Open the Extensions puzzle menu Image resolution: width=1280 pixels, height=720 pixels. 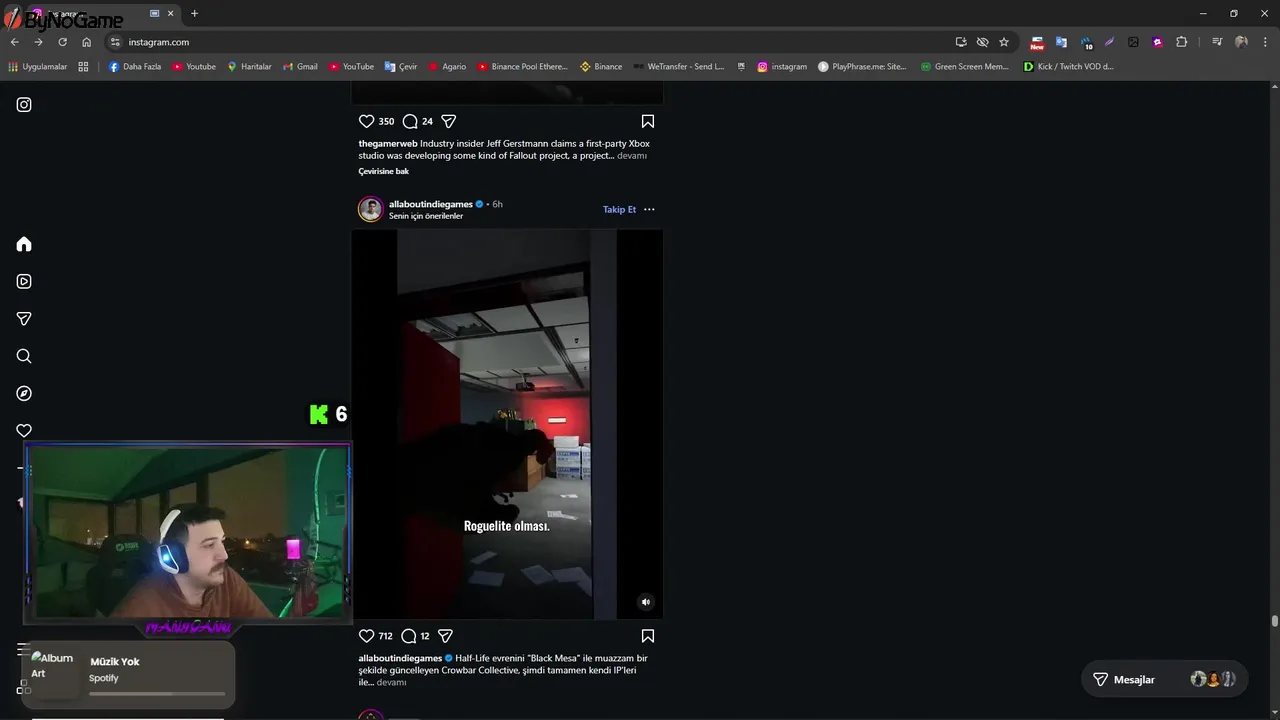[1181, 42]
